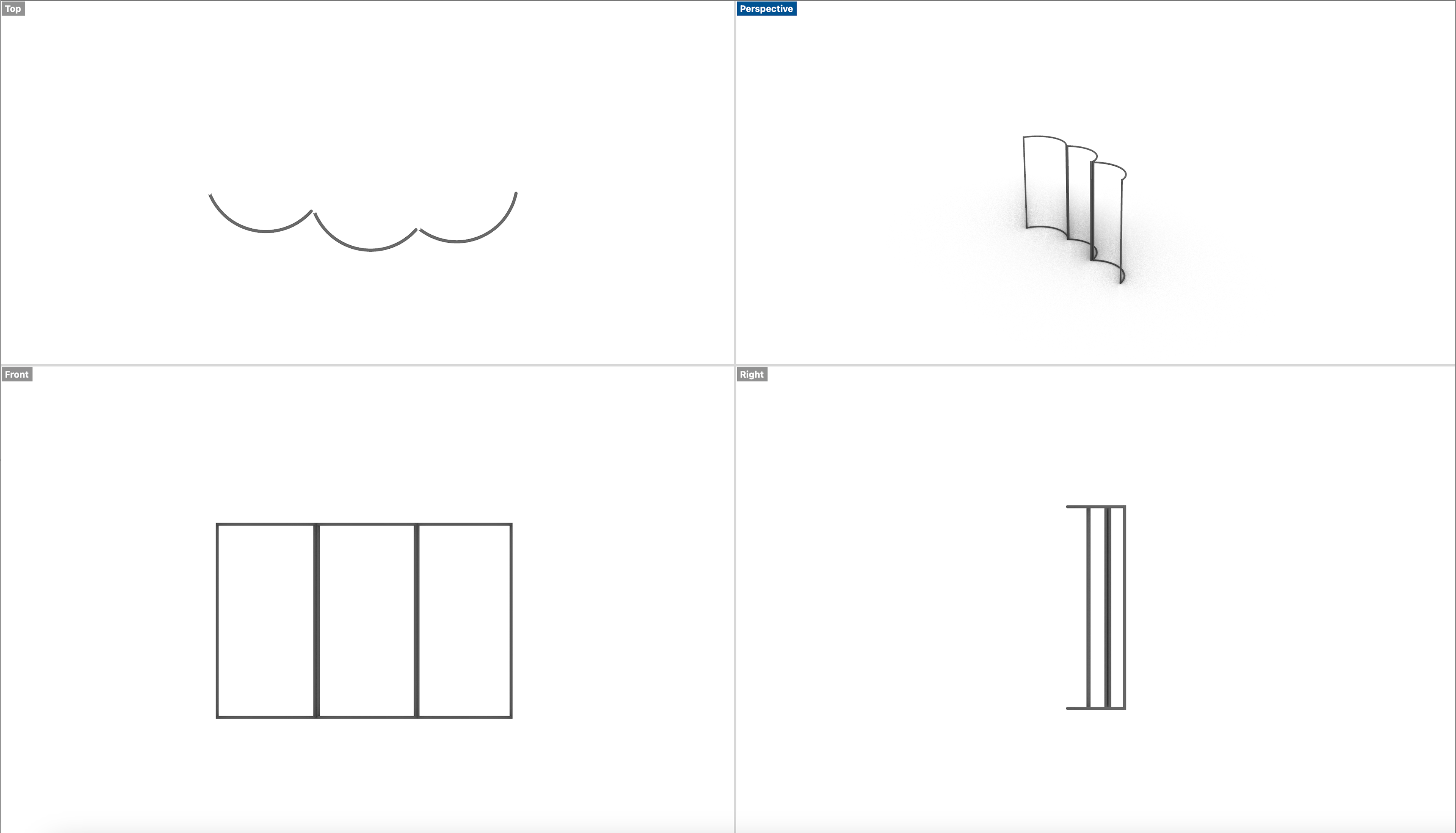The image size is (1456, 833).
Task: Open the Top viewport label menu
Action: [x=13, y=9]
